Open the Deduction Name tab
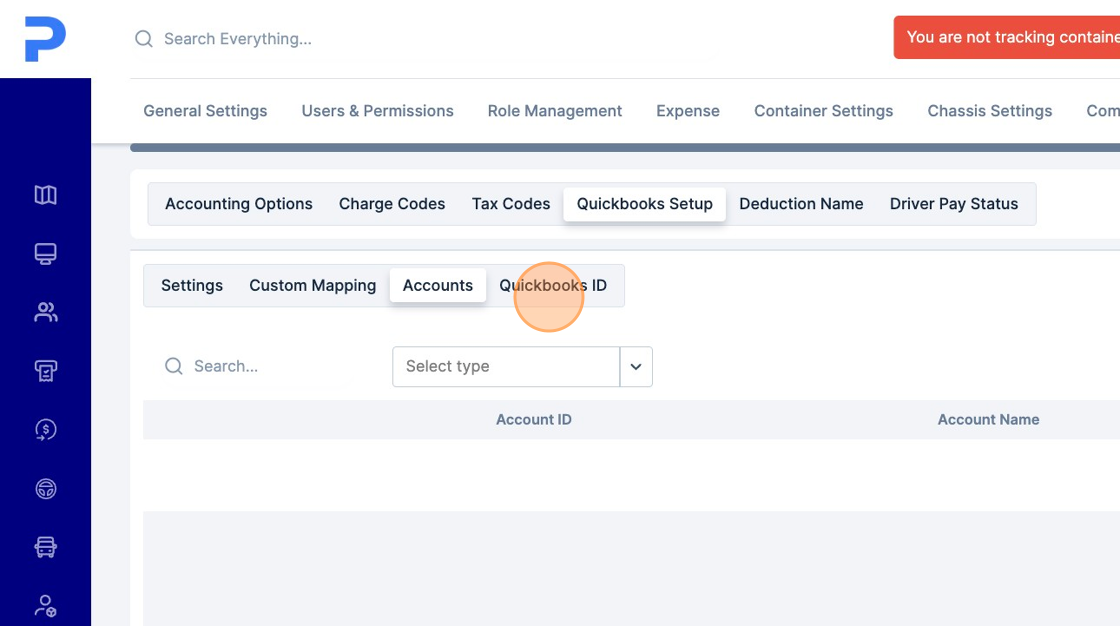Image resolution: width=1120 pixels, height=626 pixels. (801, 204)
